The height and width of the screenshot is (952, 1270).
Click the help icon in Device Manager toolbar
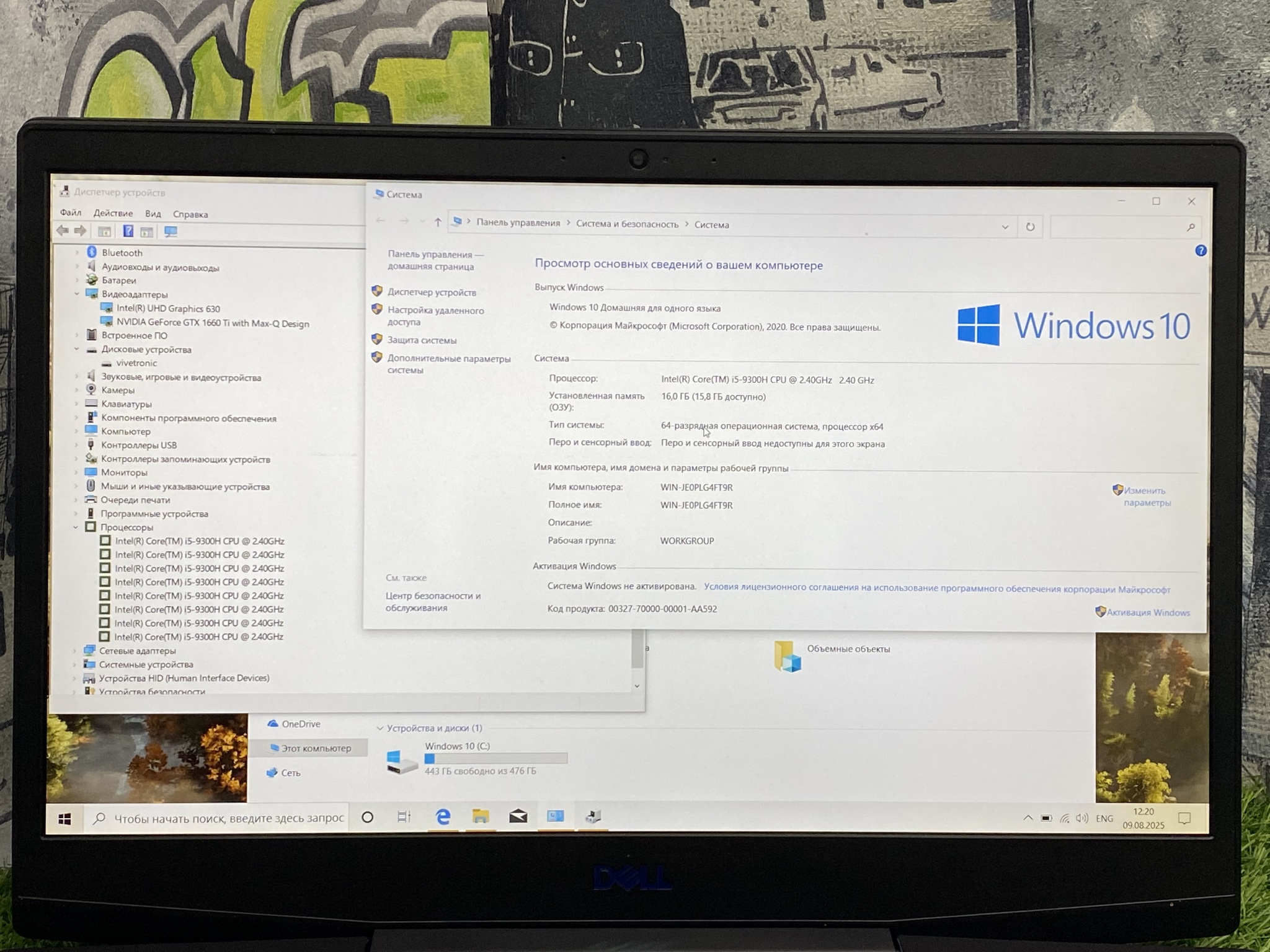coord(128,231)
